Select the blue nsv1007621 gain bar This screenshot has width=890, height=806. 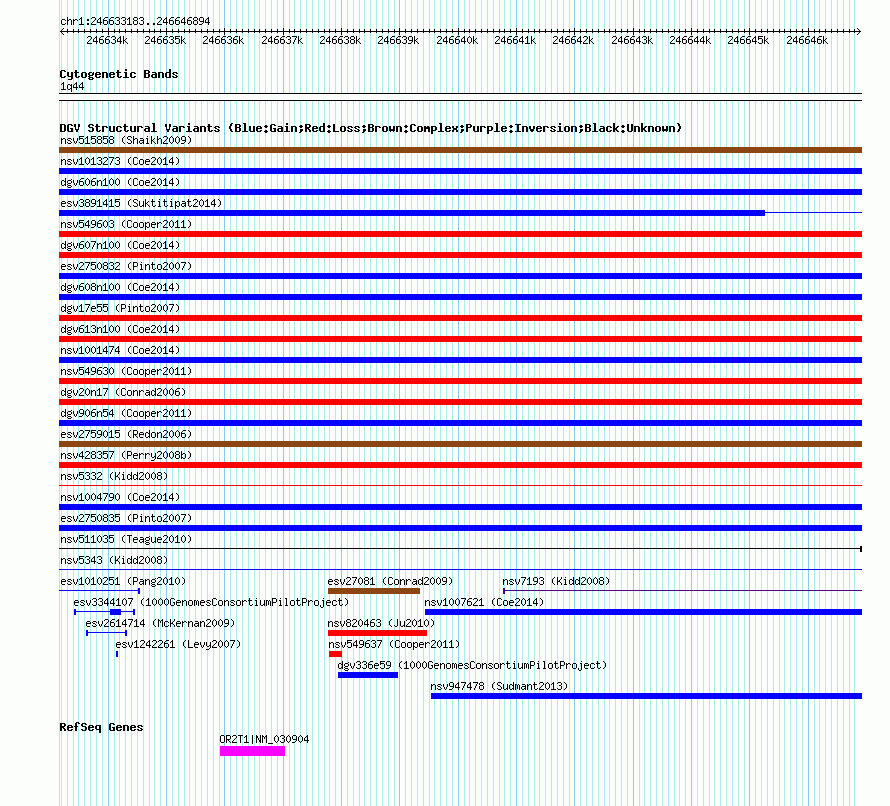pos(644,612)
